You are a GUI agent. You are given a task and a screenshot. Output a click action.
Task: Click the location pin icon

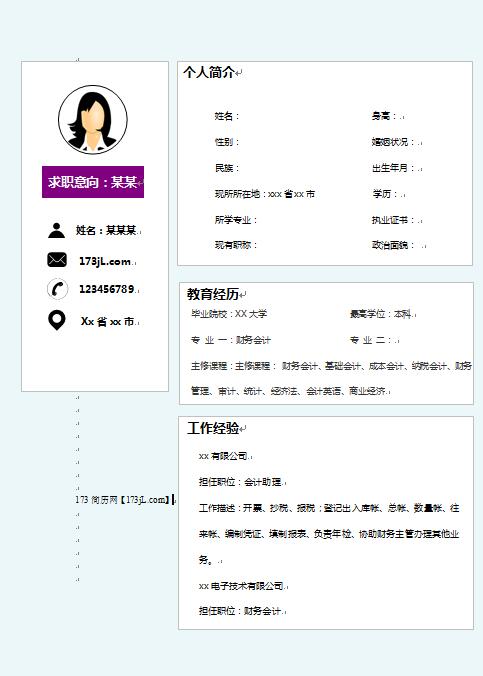56,320
